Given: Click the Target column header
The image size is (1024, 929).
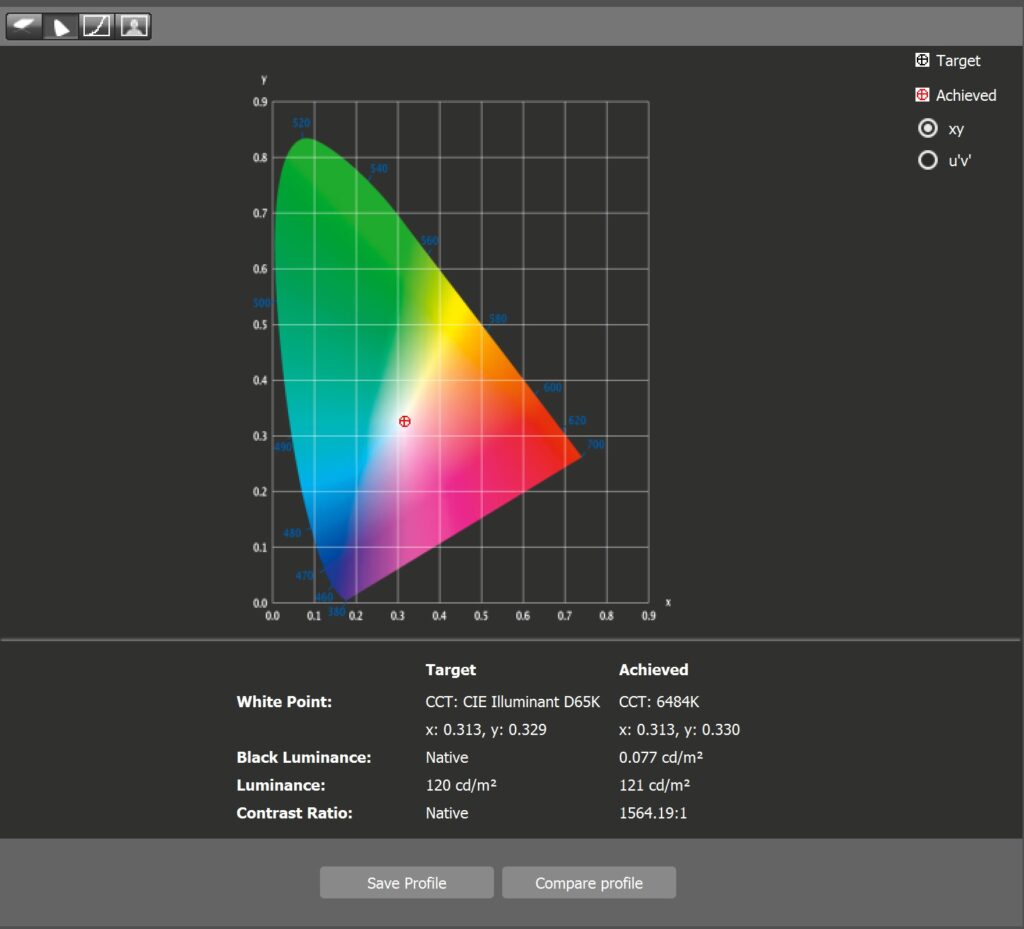Looking at the screenshot, I should pos(451,670).
